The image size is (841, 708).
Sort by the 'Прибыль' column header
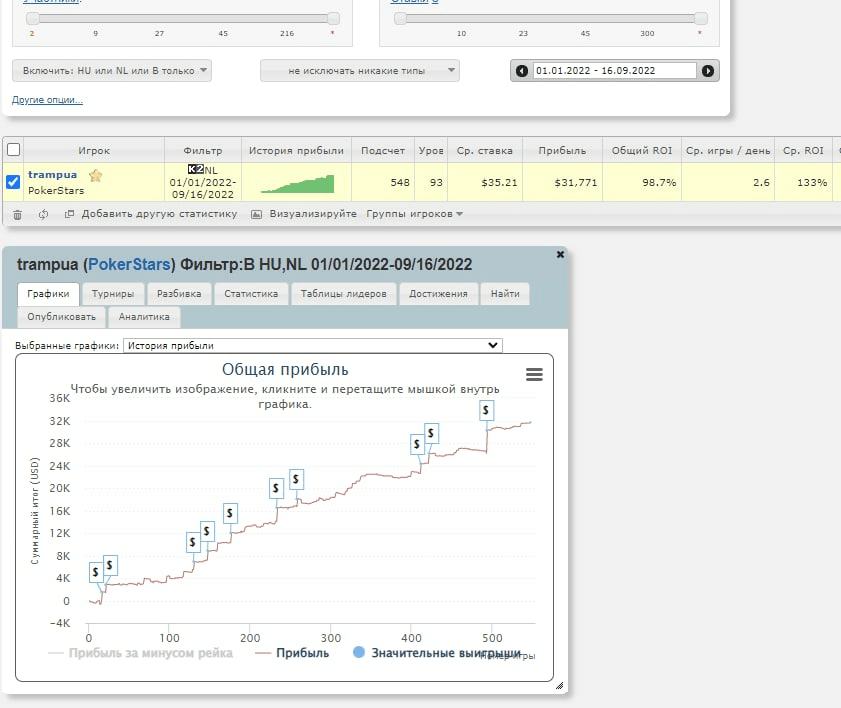[563, 151]
